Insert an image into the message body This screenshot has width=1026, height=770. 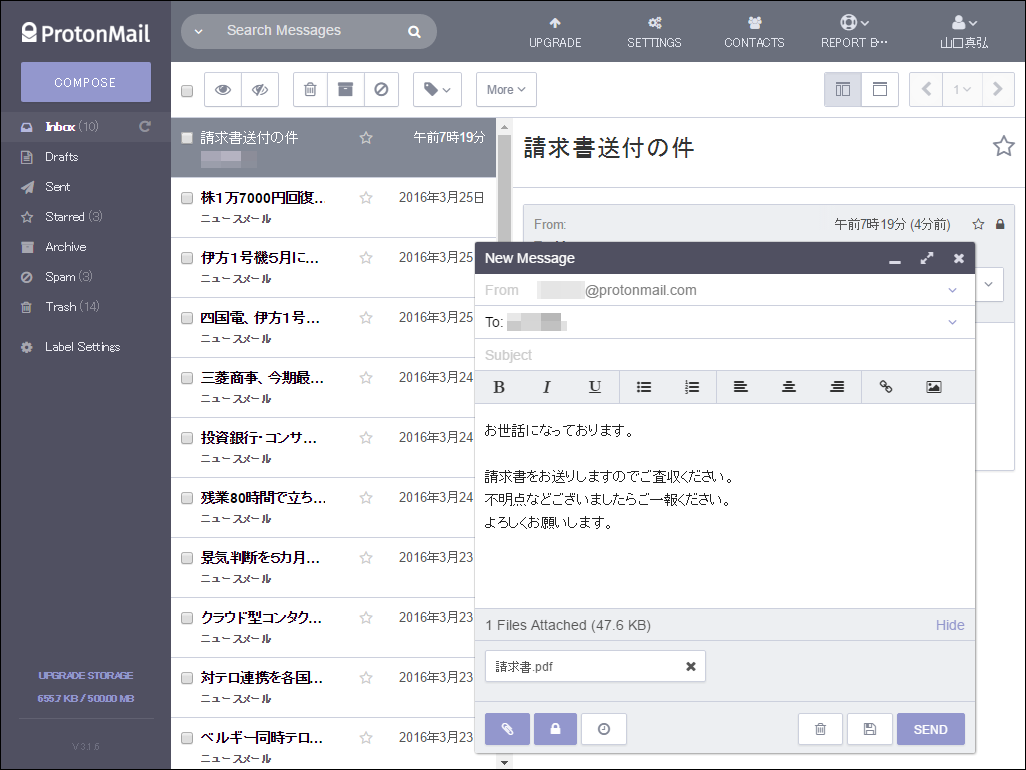point(934,387)
